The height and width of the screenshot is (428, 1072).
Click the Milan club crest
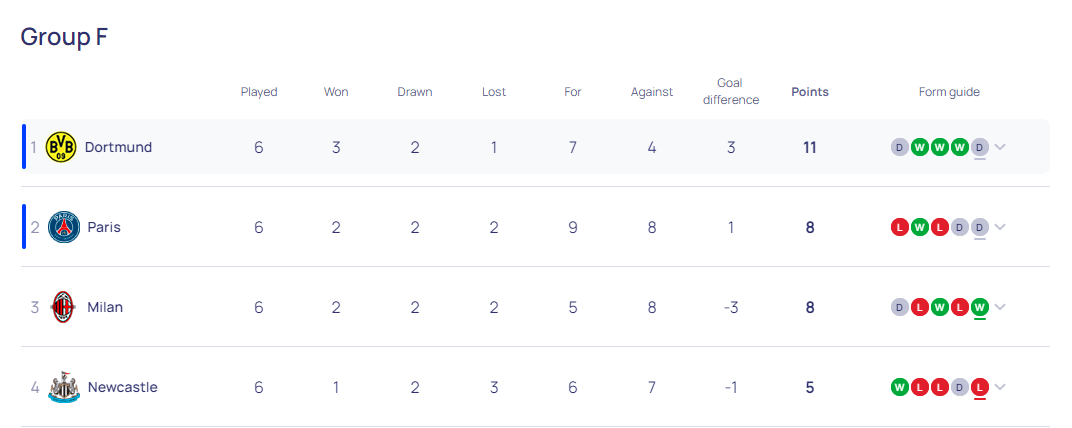click(x=64, y=307)
